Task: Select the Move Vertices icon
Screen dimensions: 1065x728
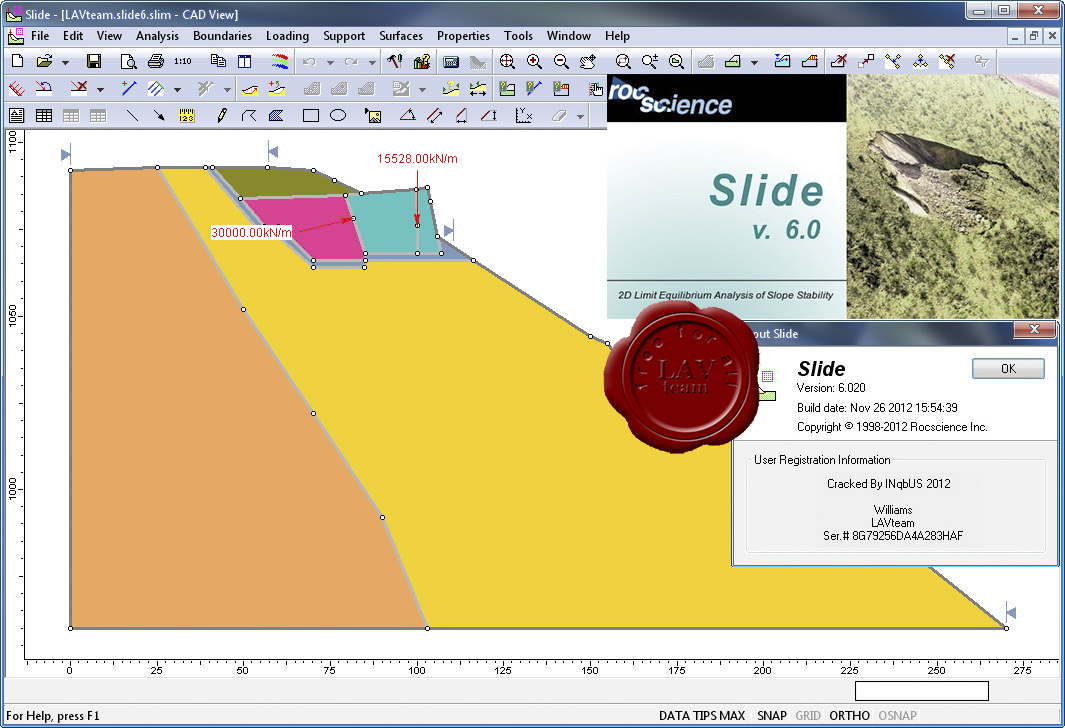Action: tap(866, 62)
